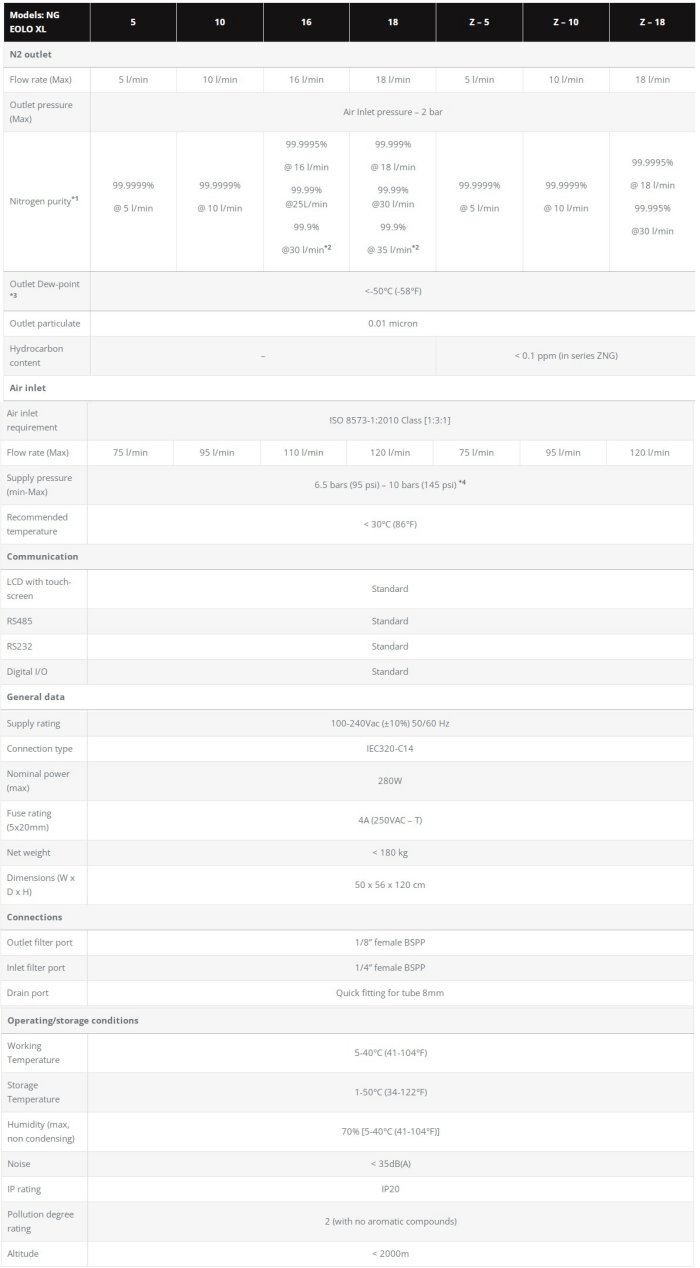This screenshot has width=700, height=1268.
Task: Select the "280W" nominal power value
Action: [389, 781]
